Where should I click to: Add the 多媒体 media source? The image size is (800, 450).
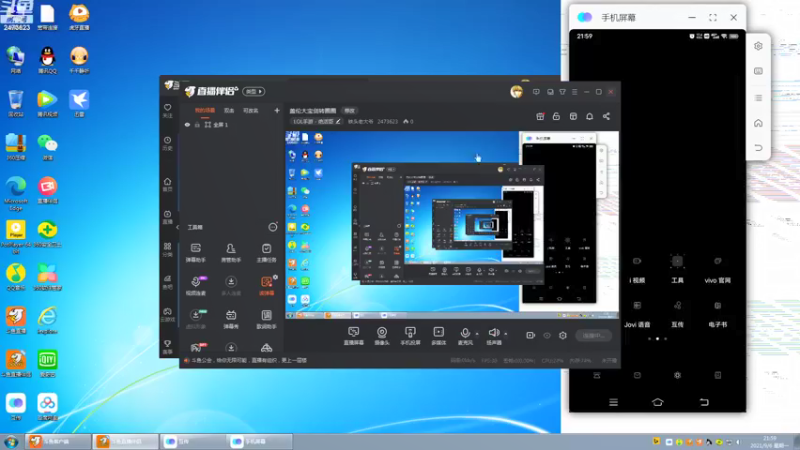click(438, 336)
